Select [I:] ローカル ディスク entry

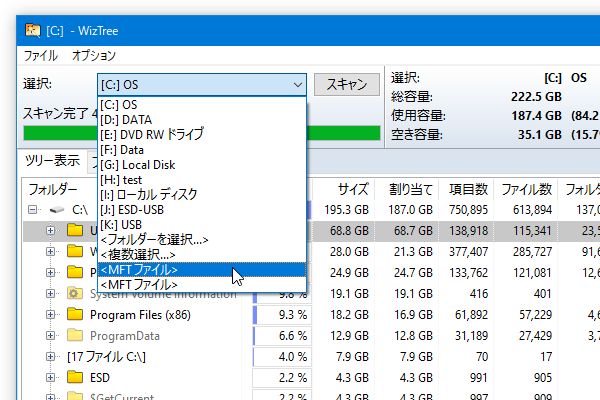[x=202, y=194]
